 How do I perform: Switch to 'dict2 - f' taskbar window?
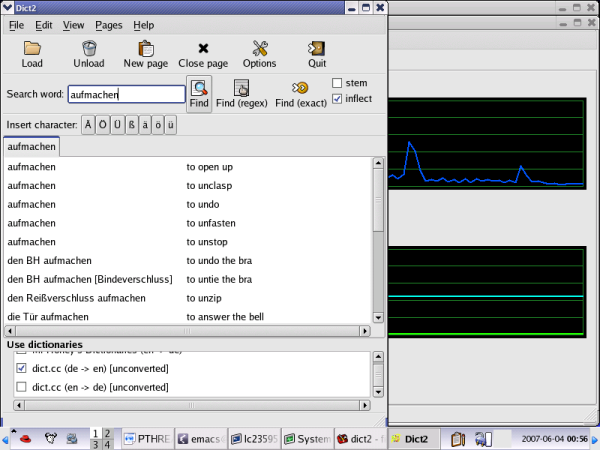(x=361, y=439)
